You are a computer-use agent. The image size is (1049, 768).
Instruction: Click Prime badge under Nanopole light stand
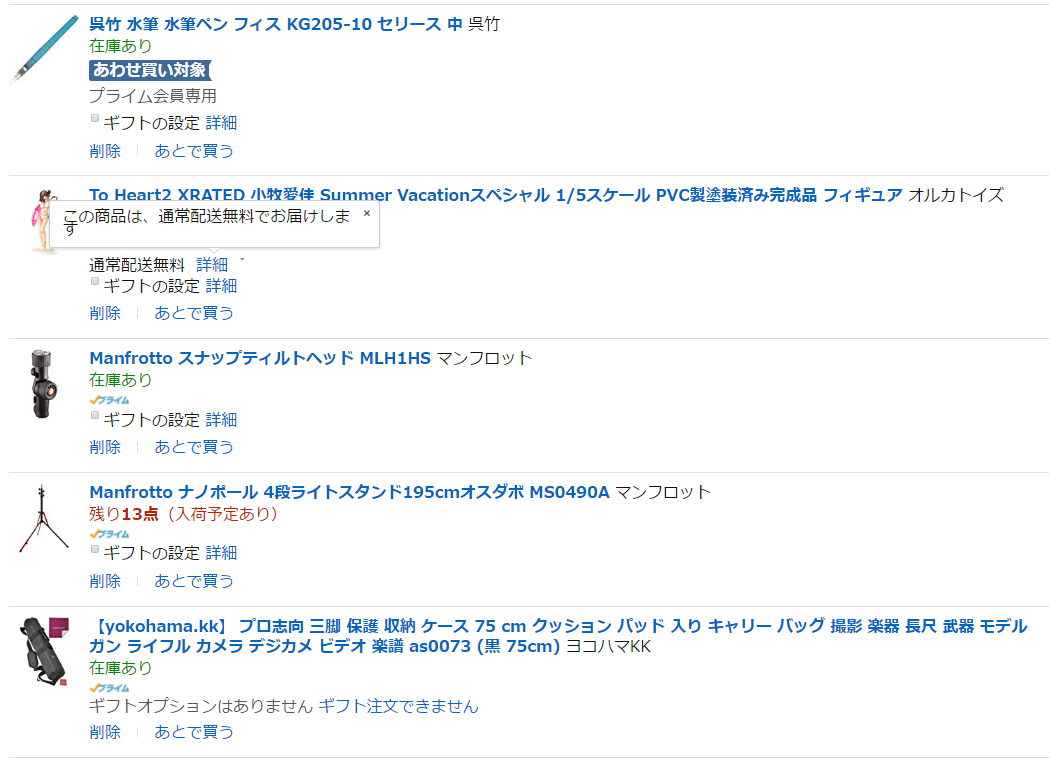tap(109, 534)
